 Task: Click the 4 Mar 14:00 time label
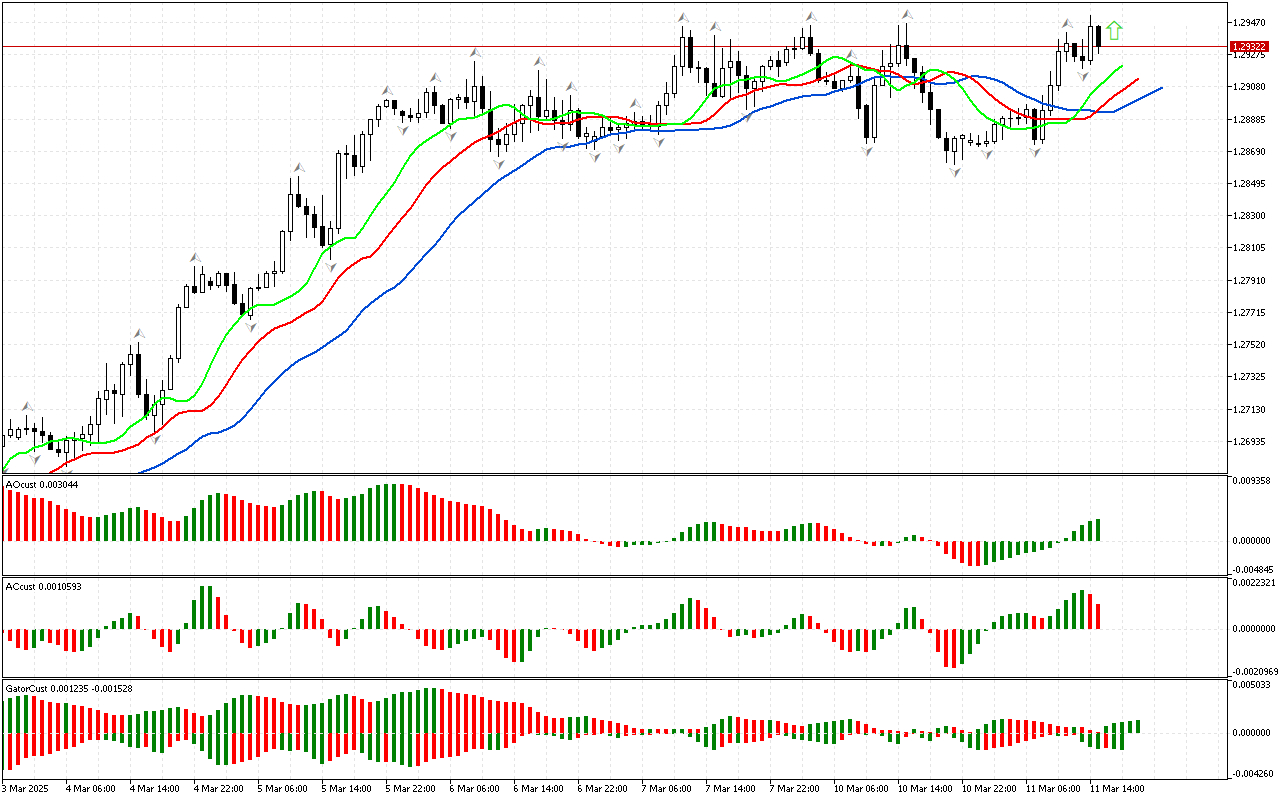pyautogui.click(x=156, y=788)
